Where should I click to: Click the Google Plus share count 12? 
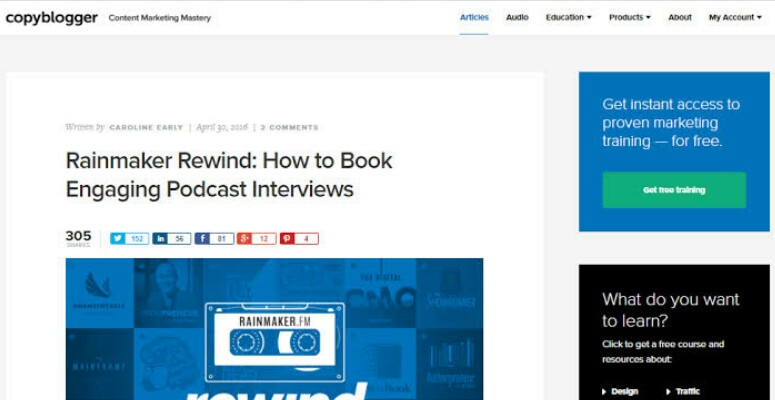click(264, 239)
